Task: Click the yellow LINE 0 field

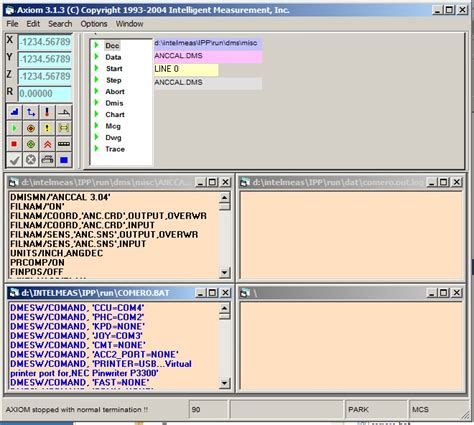Action: tap(186, 70)
